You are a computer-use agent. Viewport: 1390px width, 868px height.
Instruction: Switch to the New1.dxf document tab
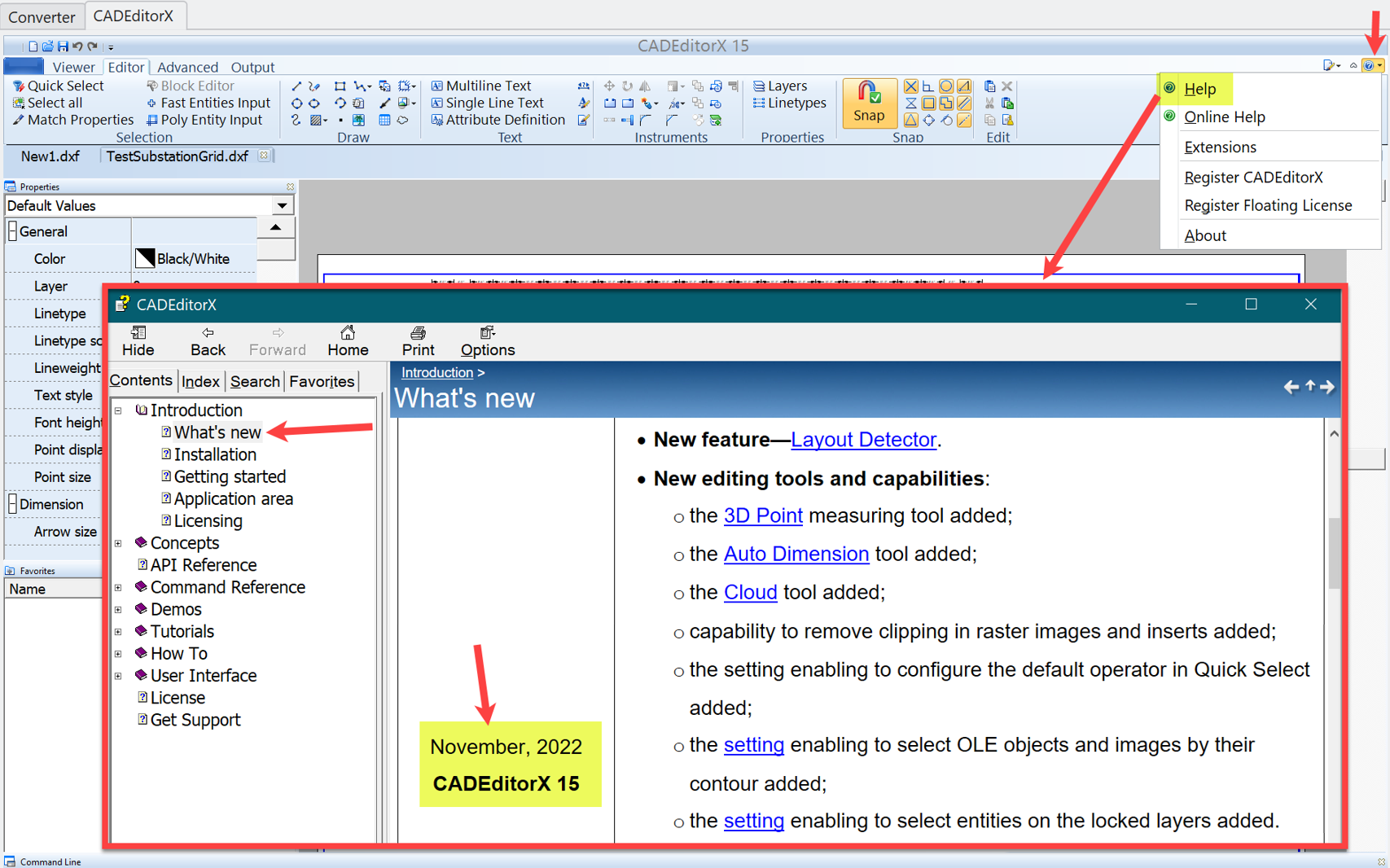50,156
